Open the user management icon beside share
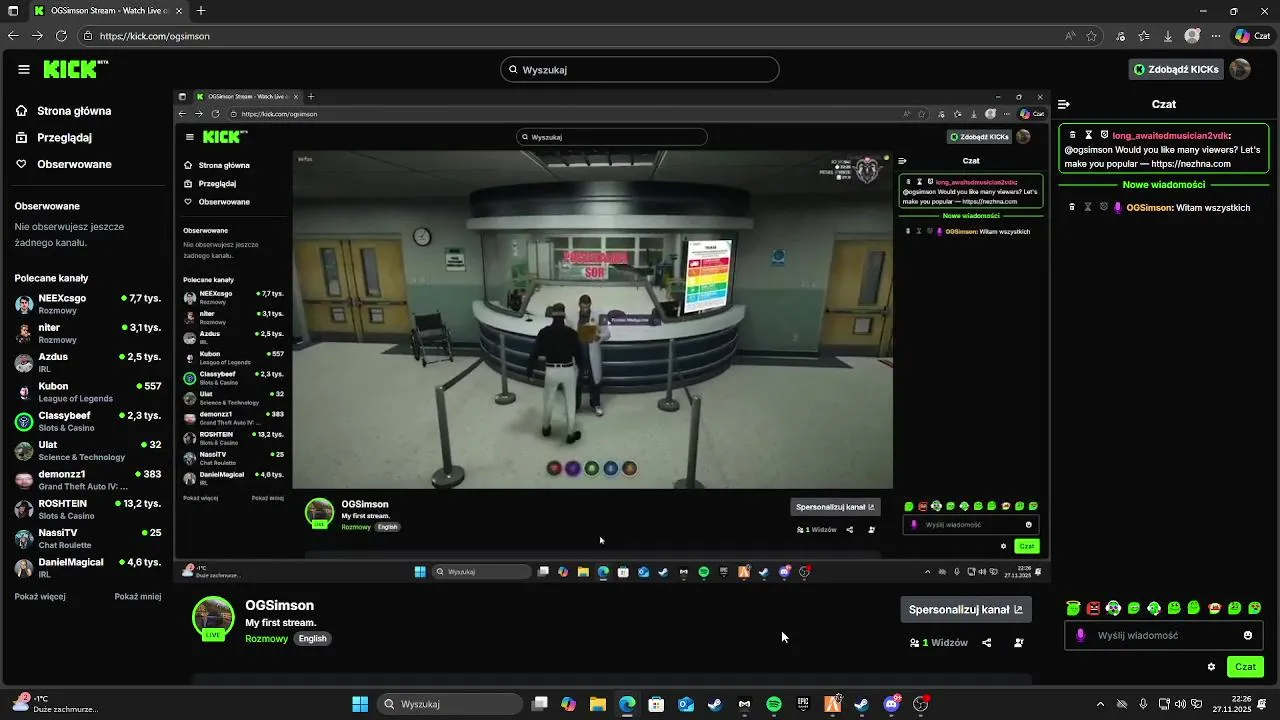The height and width of the screenshot is (720, 1280). [x=1019, y=643]
